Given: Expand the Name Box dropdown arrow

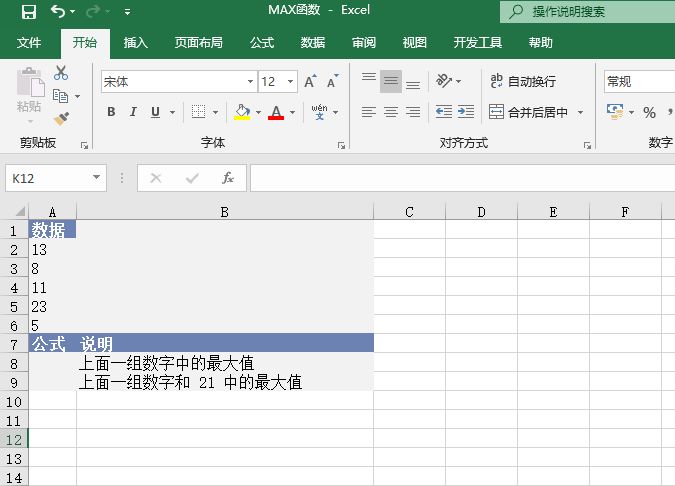Looking at the screenshot, I should [x=97, y=178].
